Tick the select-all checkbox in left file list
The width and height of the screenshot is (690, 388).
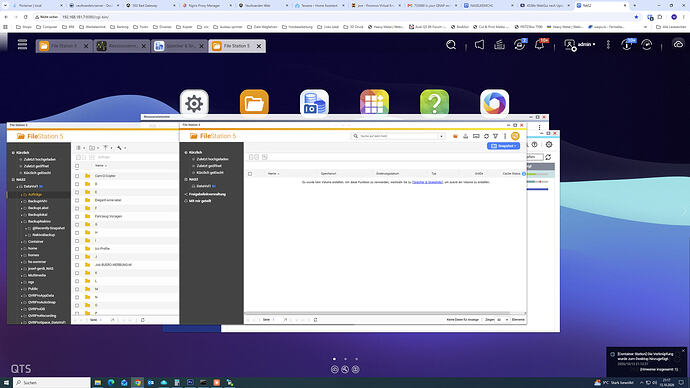[77, 166]
